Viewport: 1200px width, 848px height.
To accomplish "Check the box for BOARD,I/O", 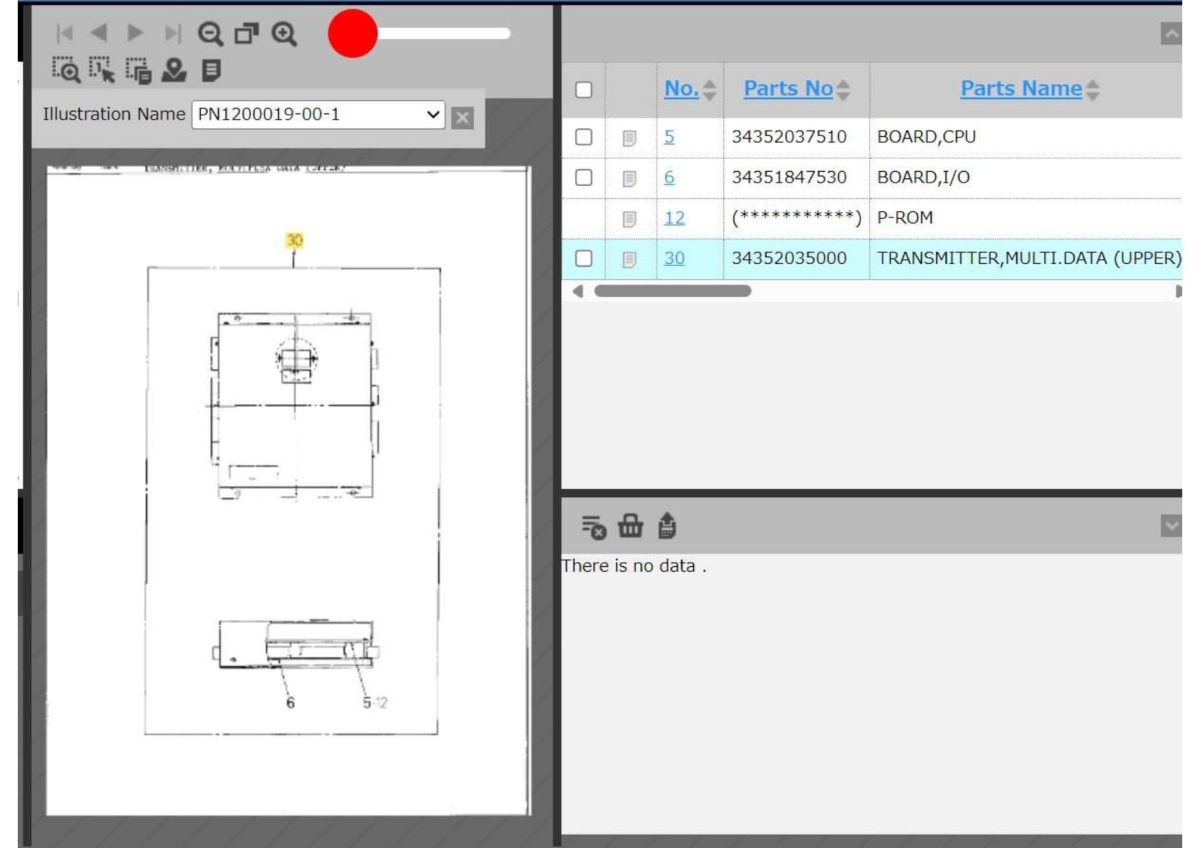I will (x=584, y=178).
